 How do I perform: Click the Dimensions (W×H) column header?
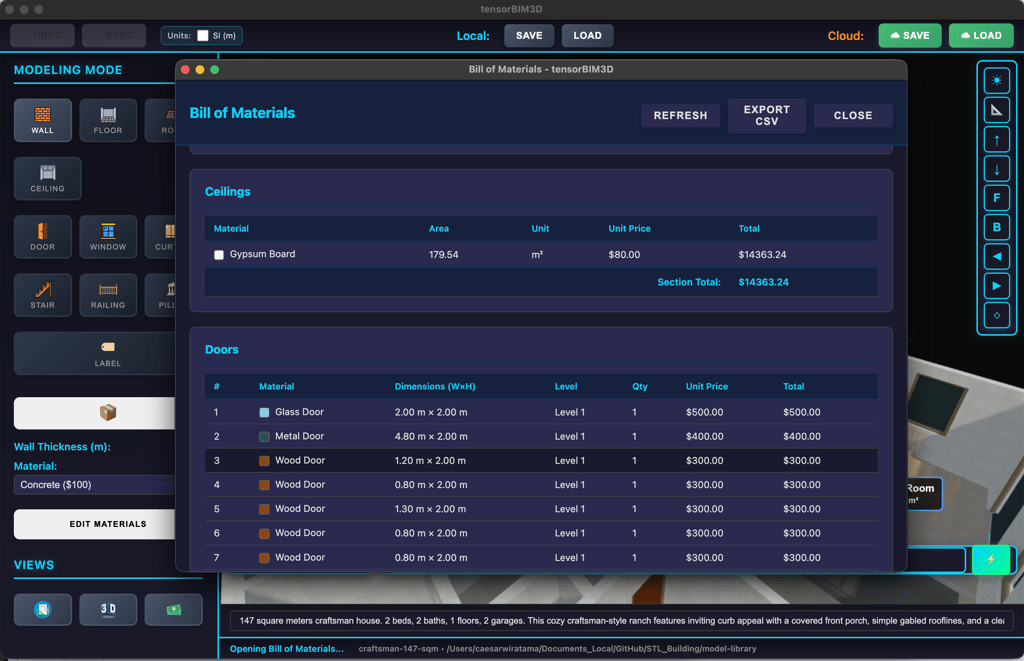point(435,387)
